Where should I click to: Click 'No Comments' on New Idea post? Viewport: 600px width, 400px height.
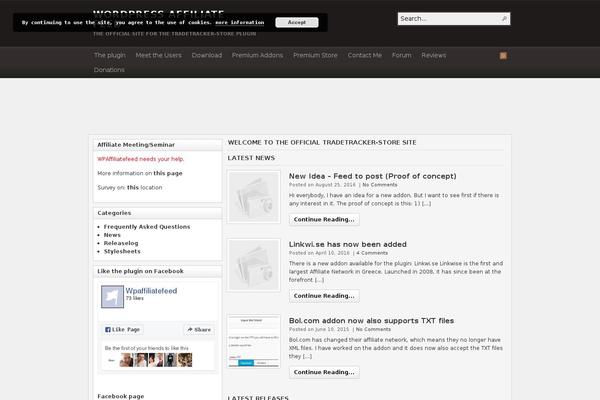pos(380,185)
